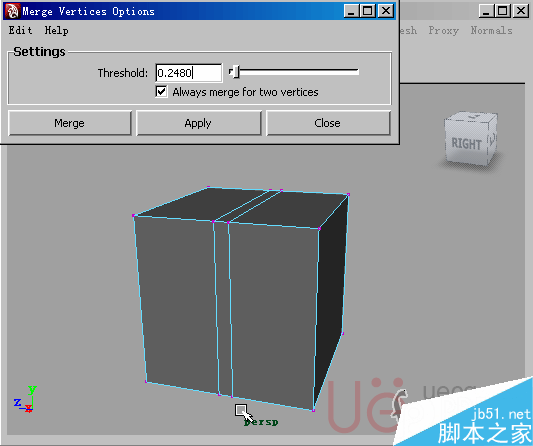Viewport: 533px width, 446px height.
Task: Open the Proxy menu in main Maya window
Action: coord(443,30)
